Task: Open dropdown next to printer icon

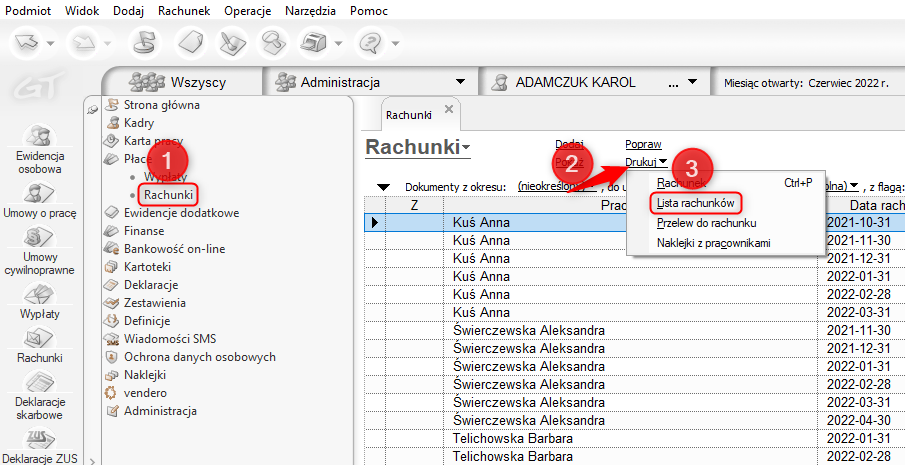Action: click(x=337, y=43)
